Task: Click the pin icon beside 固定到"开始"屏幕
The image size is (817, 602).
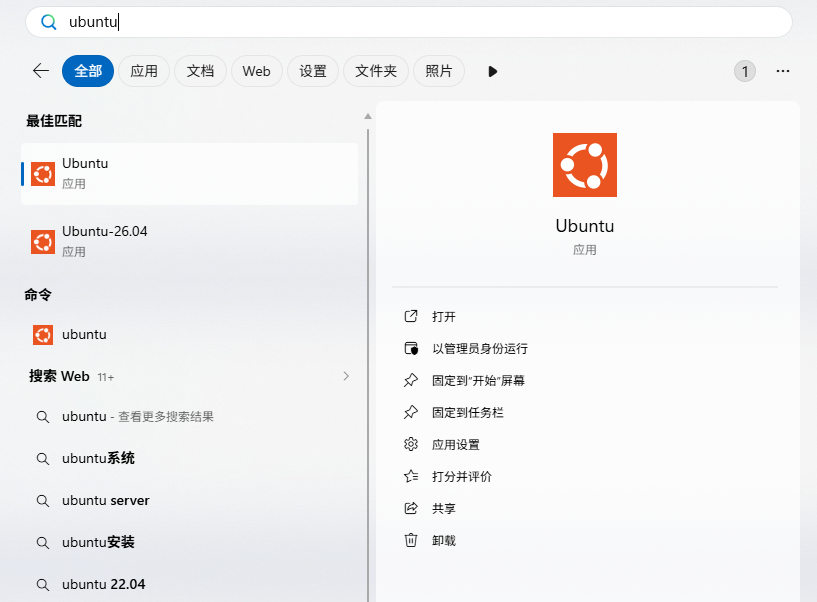Action: [411, 380]
